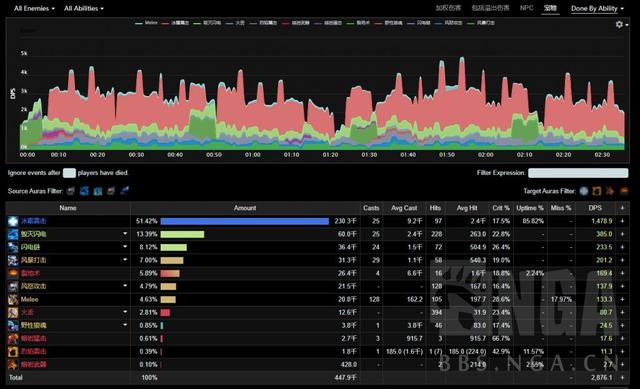
Task: Open the ability name link in the 51.42% row
Action: (x=33, y=221)
